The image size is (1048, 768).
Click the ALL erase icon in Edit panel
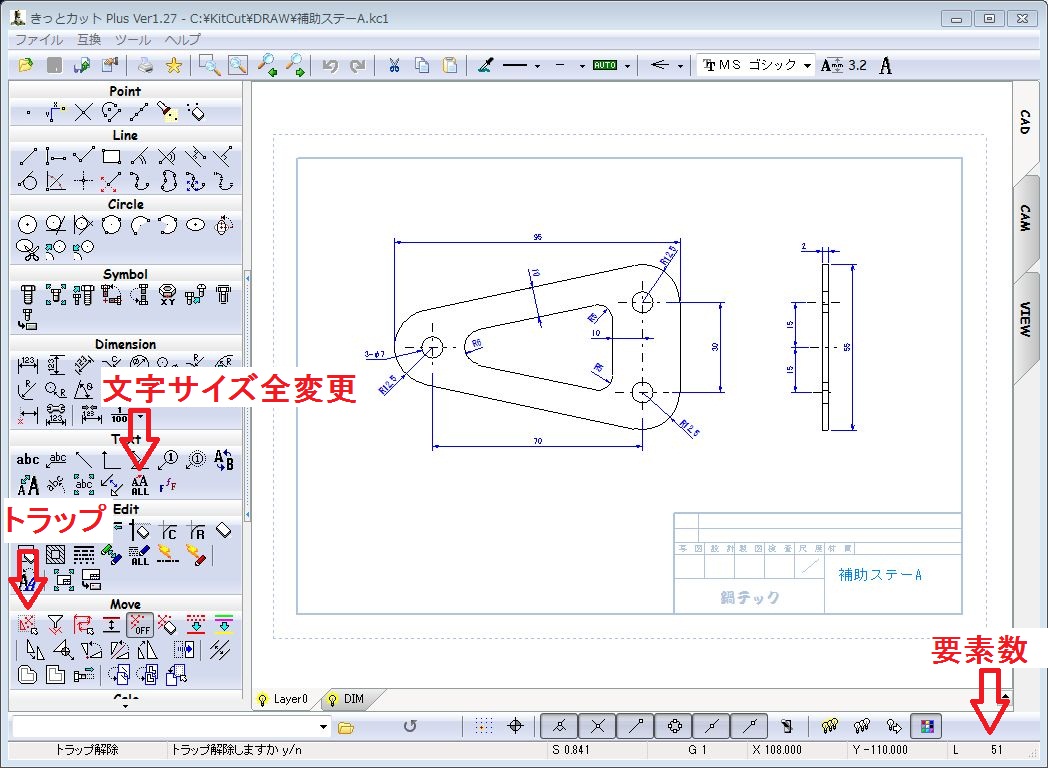[x=140, y=555]
